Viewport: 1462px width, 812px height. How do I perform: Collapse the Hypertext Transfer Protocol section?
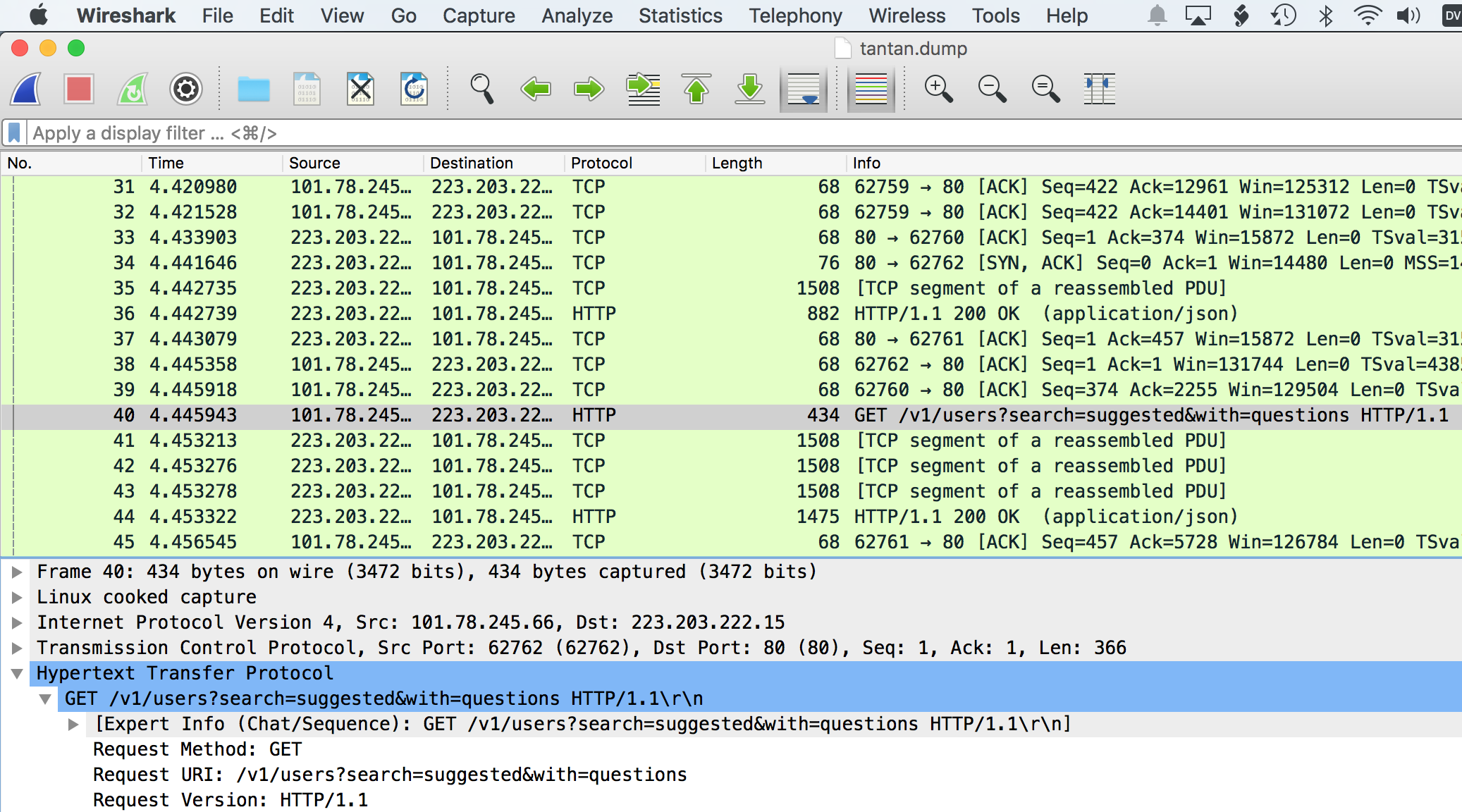[x=16, y=673]
